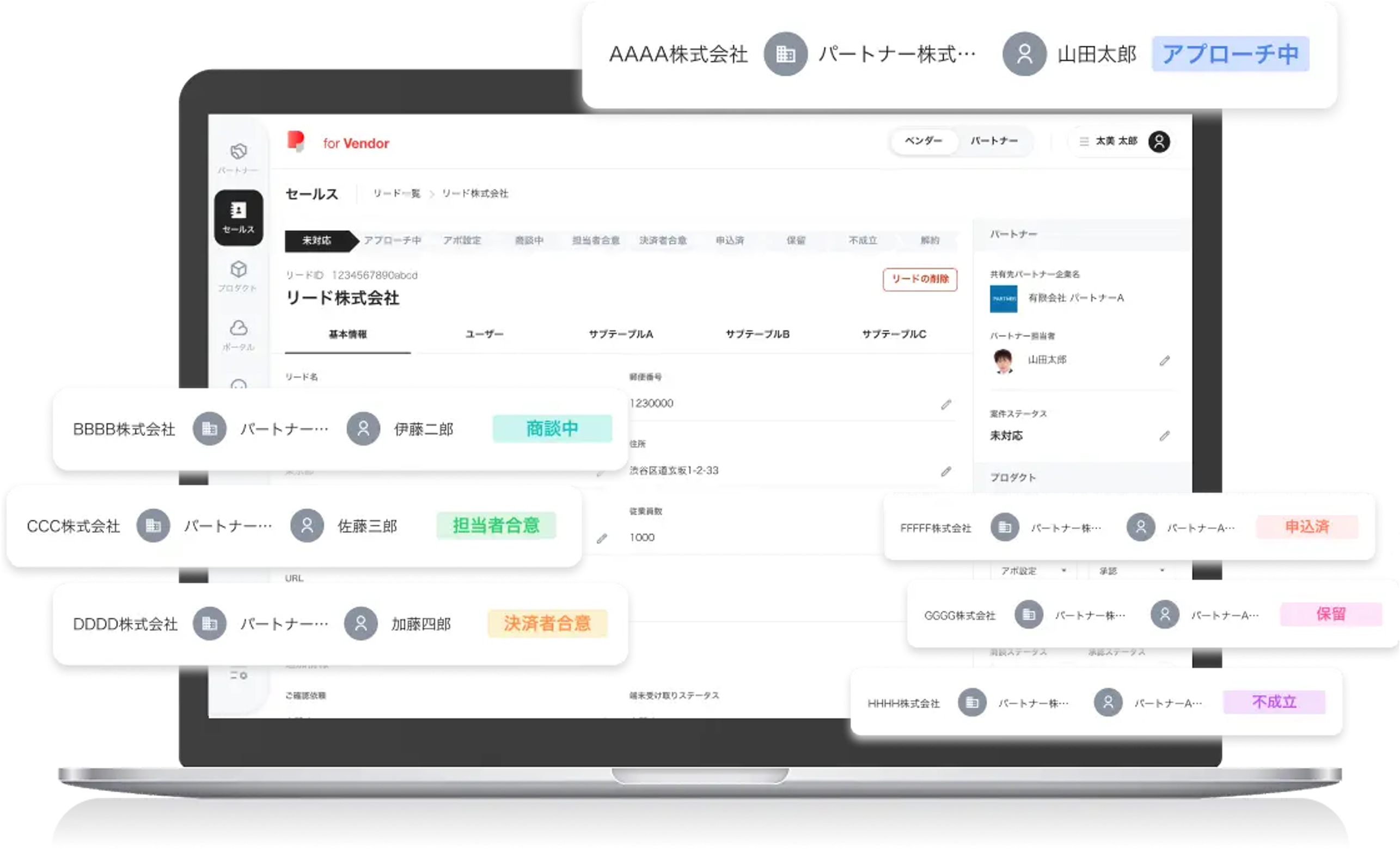This screenshot has height=853, width=1400.
Task: Edit the postal code with pencil icon
Action: [x=945, y=404]
